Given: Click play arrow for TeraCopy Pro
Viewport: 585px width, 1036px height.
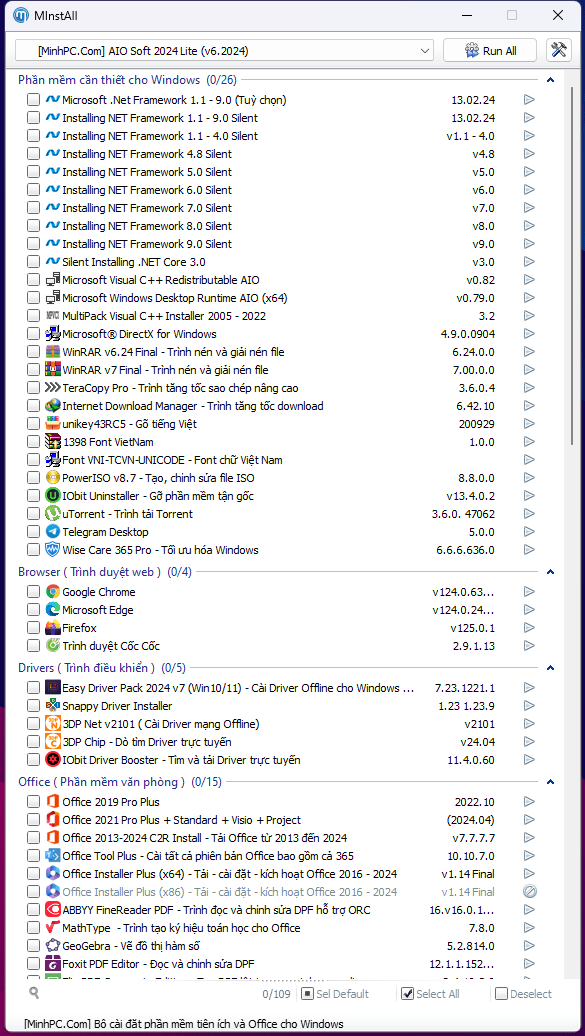Looking at the screenshot, I should point(529,388).
